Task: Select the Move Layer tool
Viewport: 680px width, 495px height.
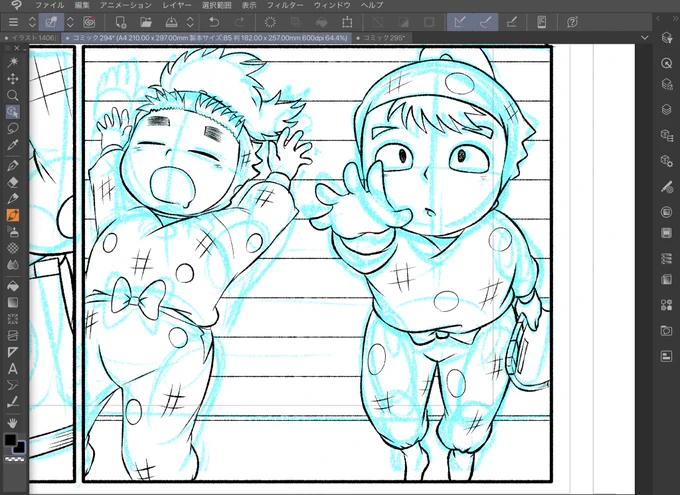Action: (x=13, y=79)
